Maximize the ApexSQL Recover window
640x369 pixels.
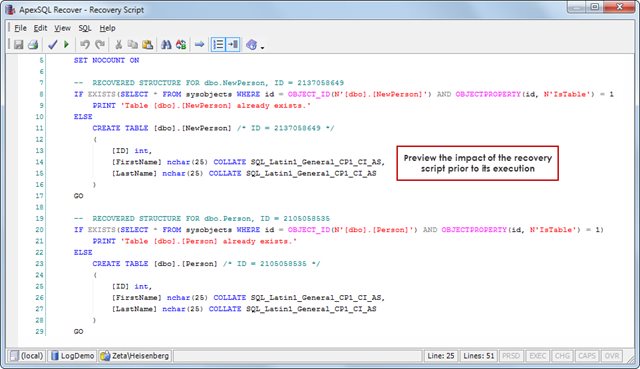pyautogui.click(x=595, y=7)
